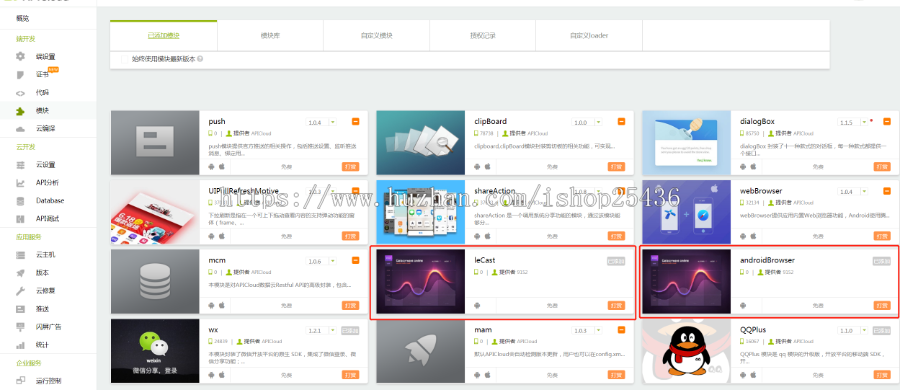Click the Apple icon on dialogBox card
The height and width of the screenshot is (390, 900).
coord(752,167)
